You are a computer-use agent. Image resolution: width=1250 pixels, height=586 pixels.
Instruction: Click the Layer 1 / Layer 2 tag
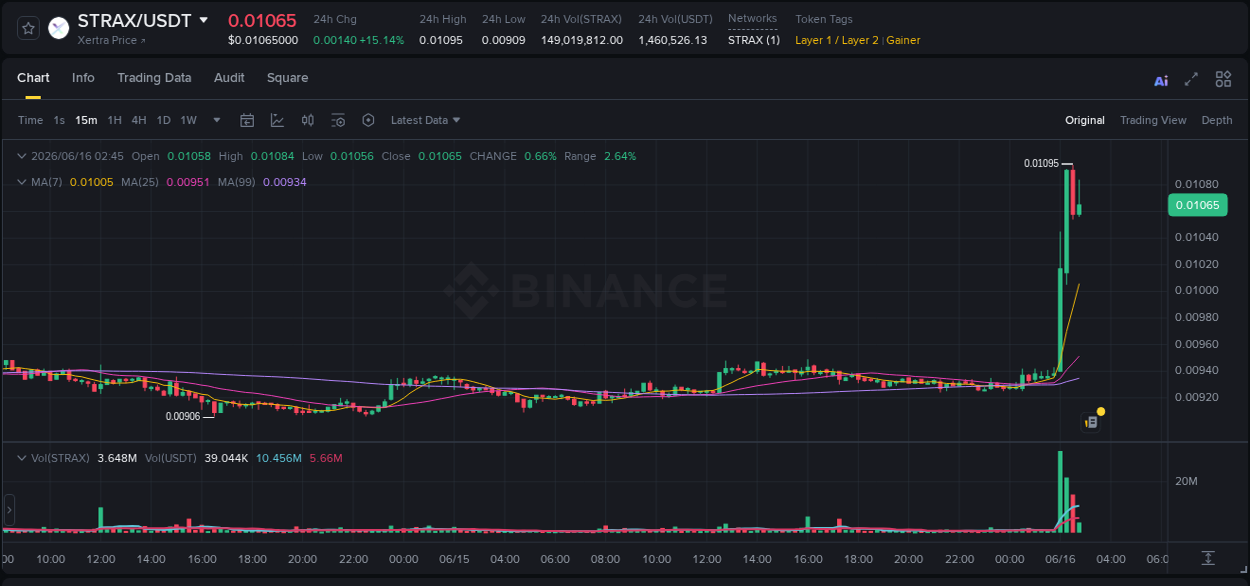coord(837,40)
